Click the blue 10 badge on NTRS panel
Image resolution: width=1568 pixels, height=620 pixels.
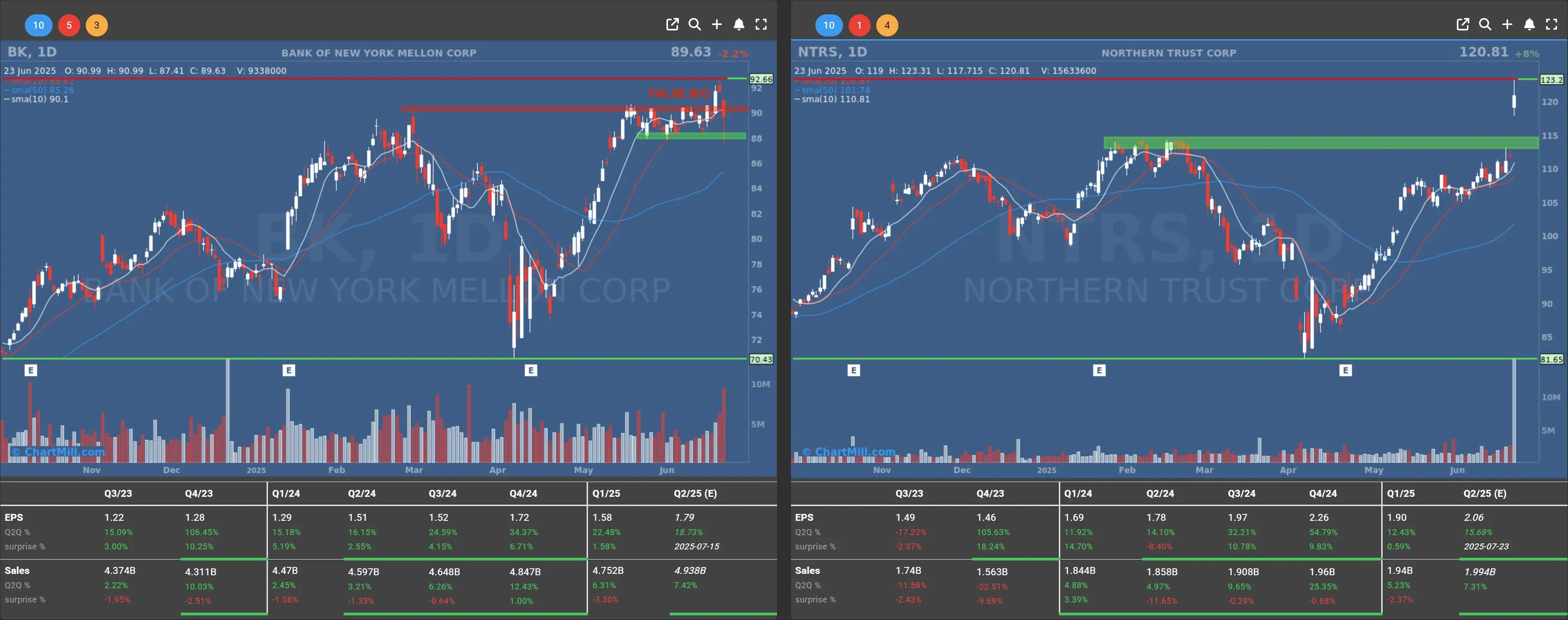[829, 25]
